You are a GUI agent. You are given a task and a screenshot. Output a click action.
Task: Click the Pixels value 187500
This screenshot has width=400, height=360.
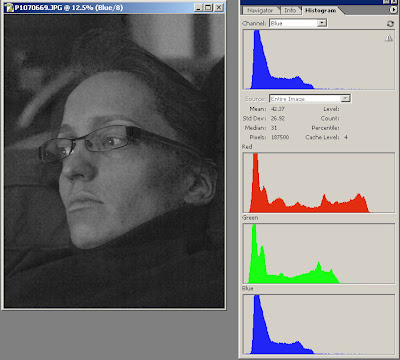280,137
